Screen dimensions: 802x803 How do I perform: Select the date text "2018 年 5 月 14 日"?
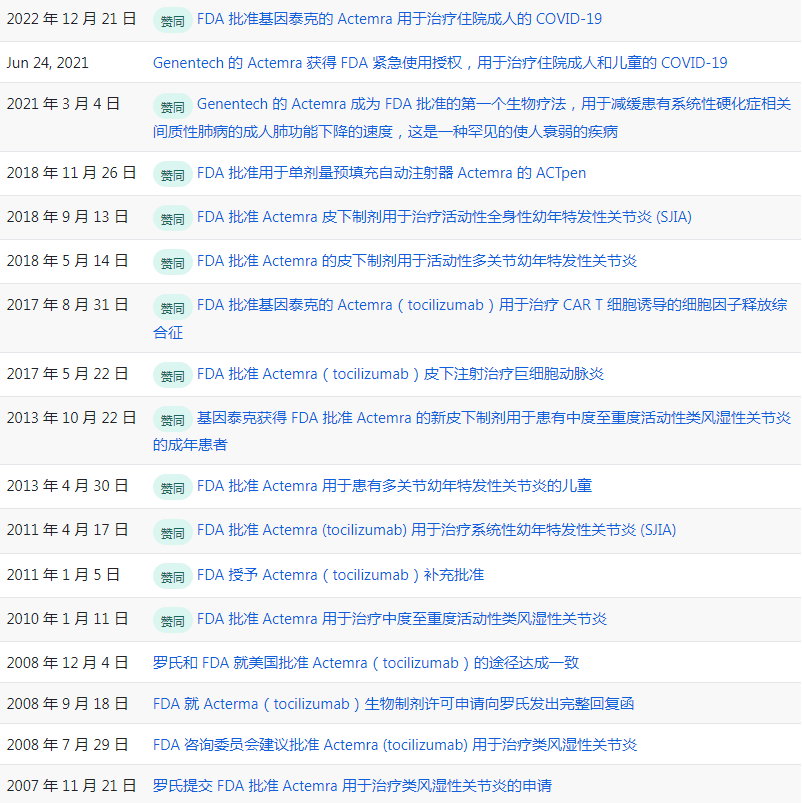(67, 261)
